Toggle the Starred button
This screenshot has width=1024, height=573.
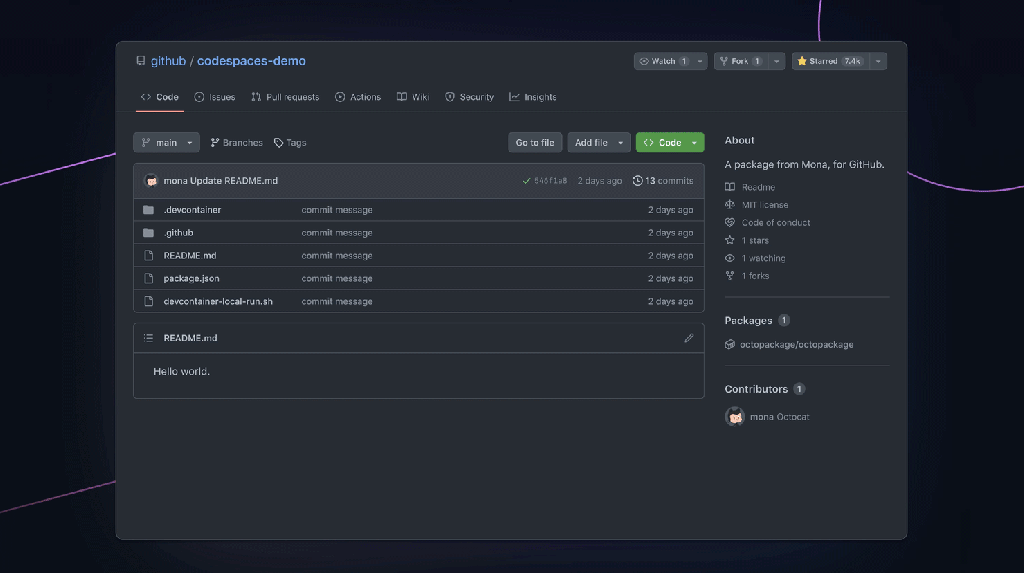[830, 61]
